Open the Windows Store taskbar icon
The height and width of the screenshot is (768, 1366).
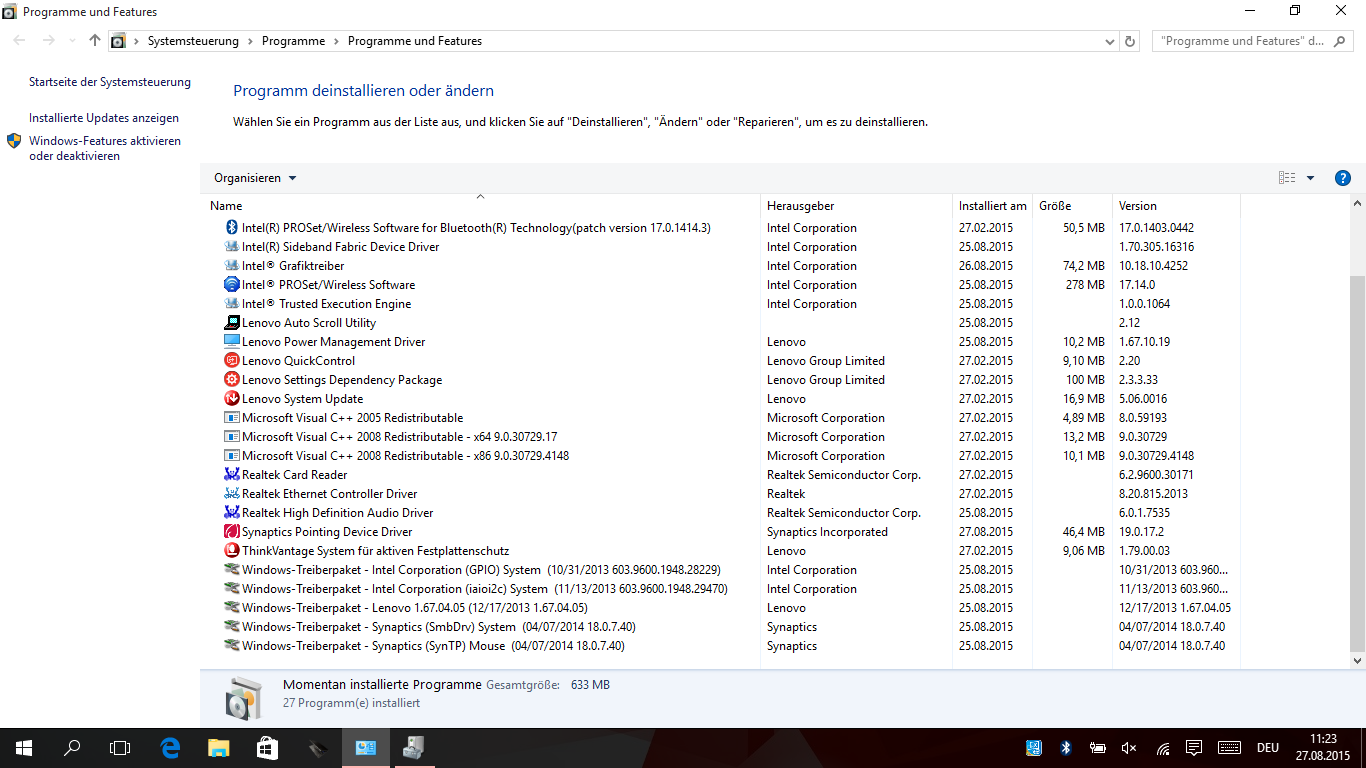pyautogui.click(x=266, y=747)
